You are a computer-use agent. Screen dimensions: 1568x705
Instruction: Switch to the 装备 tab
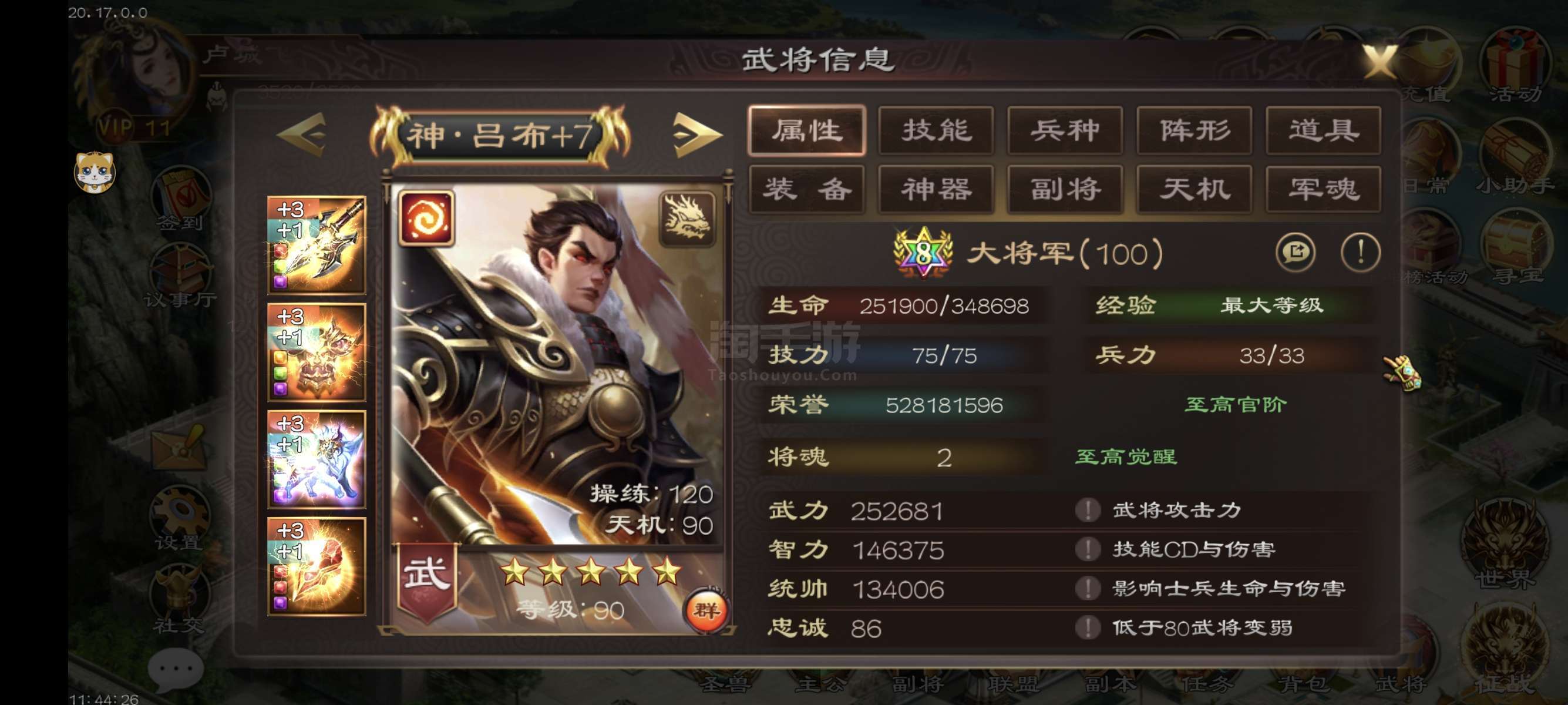(807, 189)
